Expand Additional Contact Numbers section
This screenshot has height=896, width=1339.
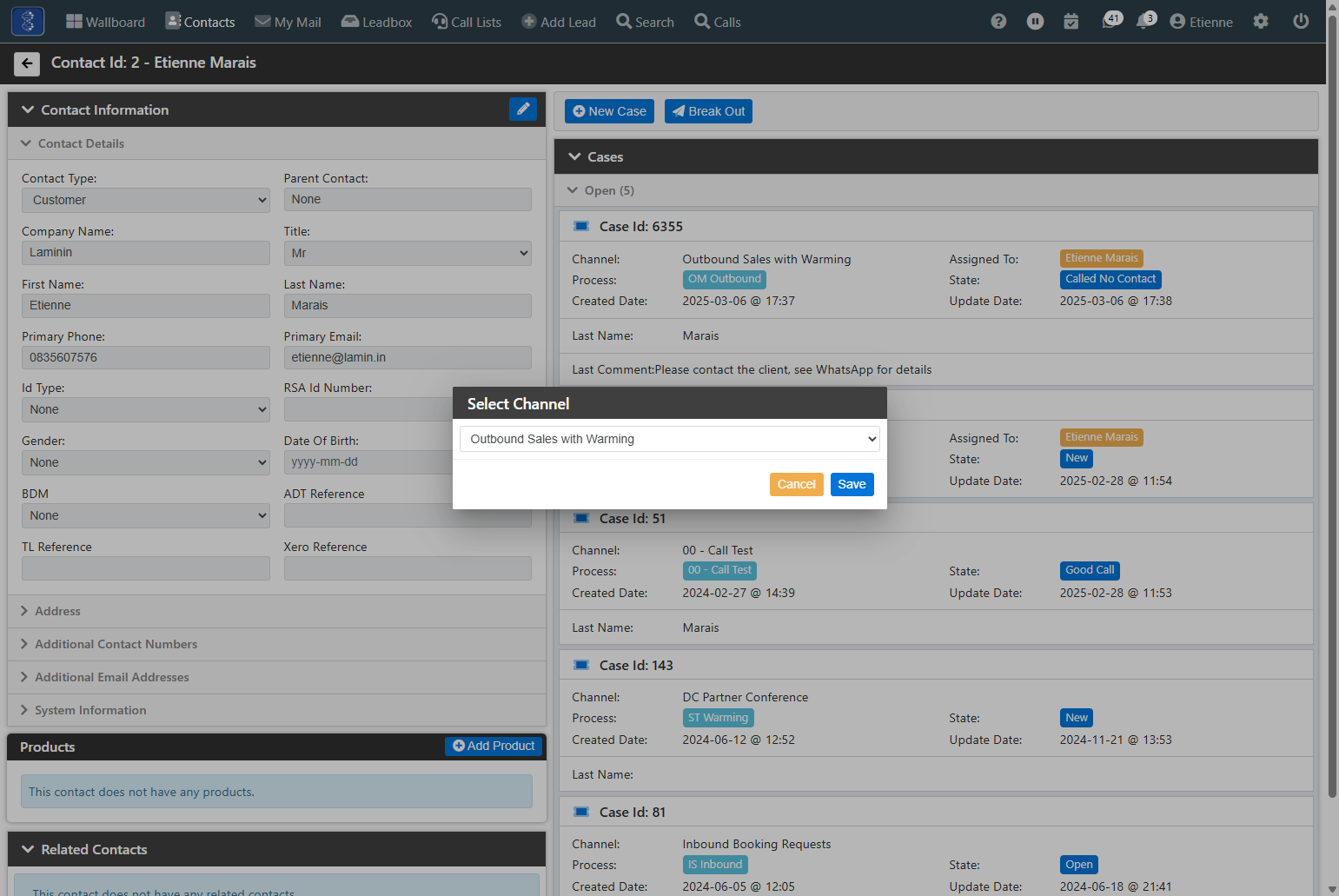point(276,644)
